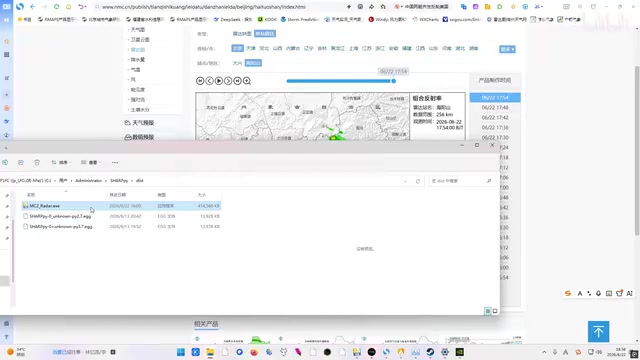Expand the 天气预报 sidebar section
This screenshot has width=640, height=360.
click(139, 122)
